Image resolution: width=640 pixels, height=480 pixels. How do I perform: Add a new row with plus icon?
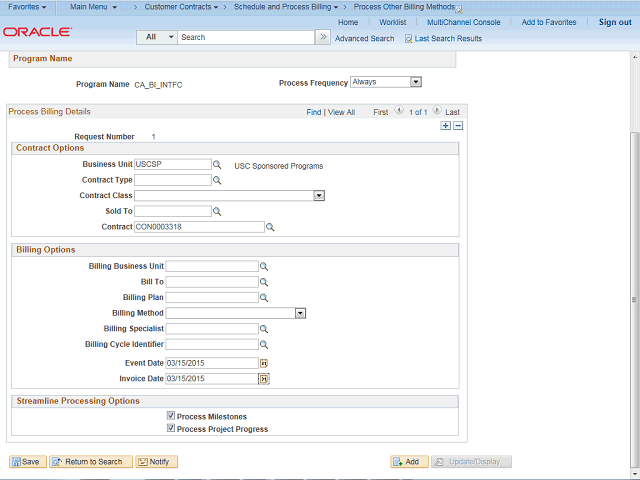tap(445, 126)
